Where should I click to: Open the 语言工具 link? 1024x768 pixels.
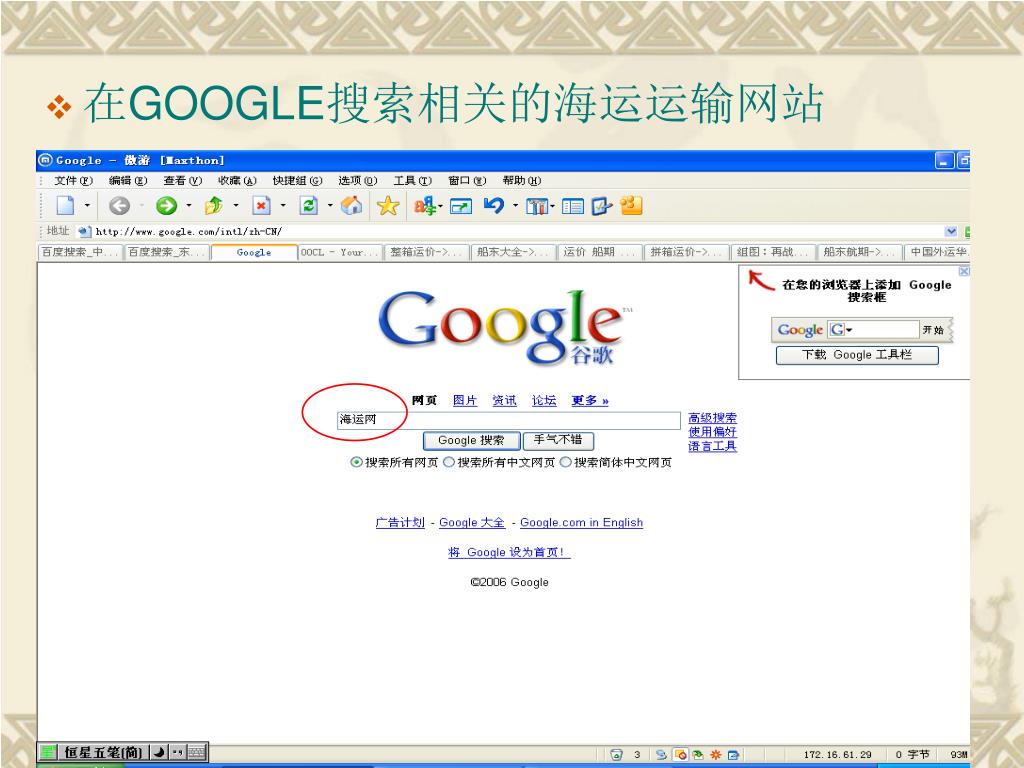712,447
